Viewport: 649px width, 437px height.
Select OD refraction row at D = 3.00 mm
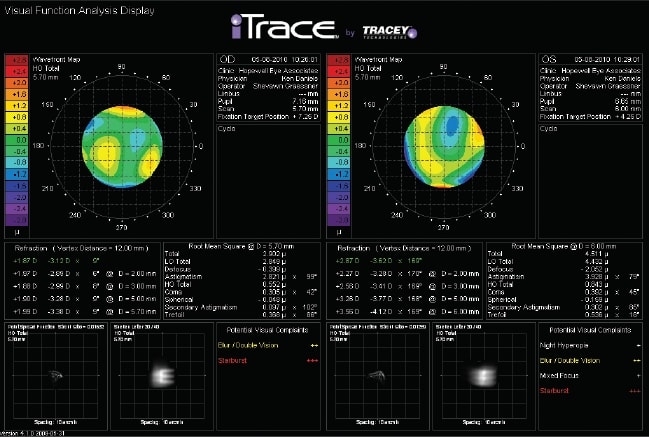[x=85, y=286]
